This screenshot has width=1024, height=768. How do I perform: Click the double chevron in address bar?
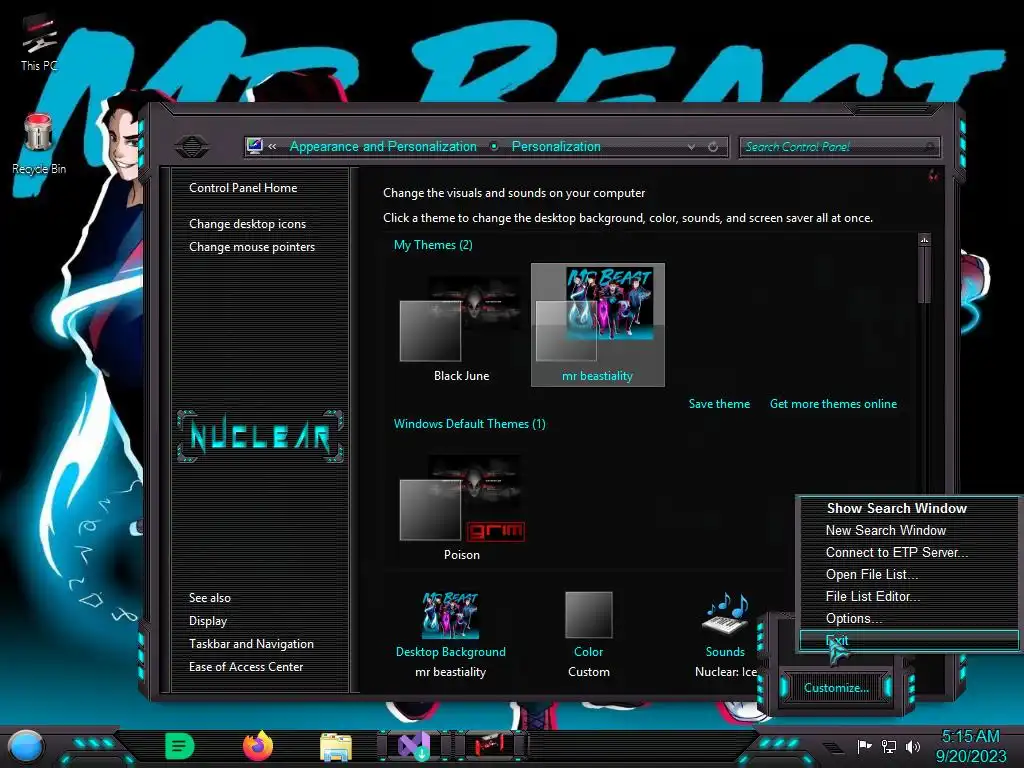pos(272,147)
